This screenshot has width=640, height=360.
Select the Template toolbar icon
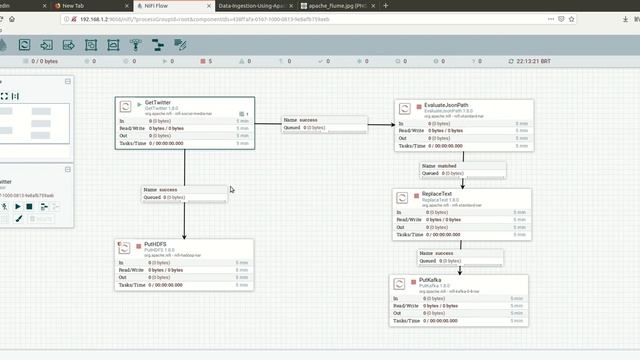point(158,45)
